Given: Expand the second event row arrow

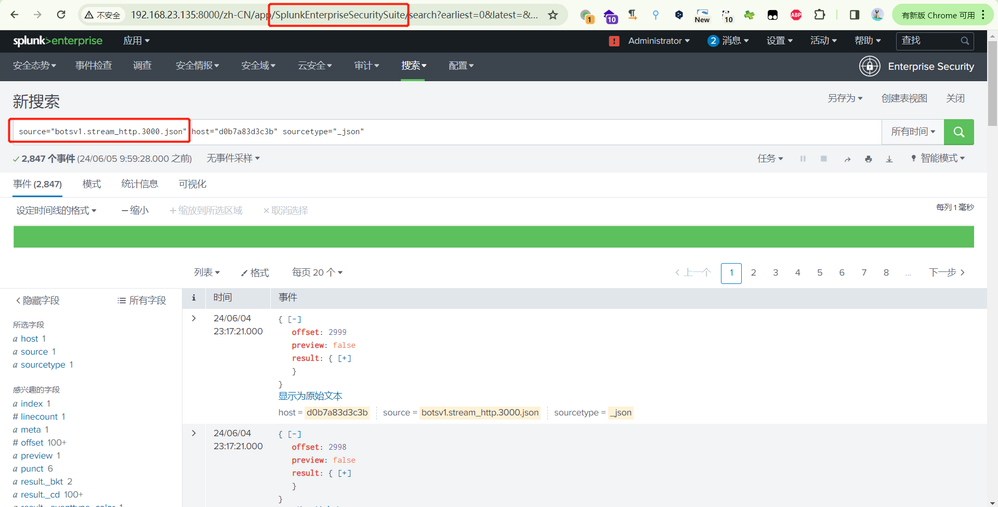Looking at the screenshot, I should [x=194, y=433].
